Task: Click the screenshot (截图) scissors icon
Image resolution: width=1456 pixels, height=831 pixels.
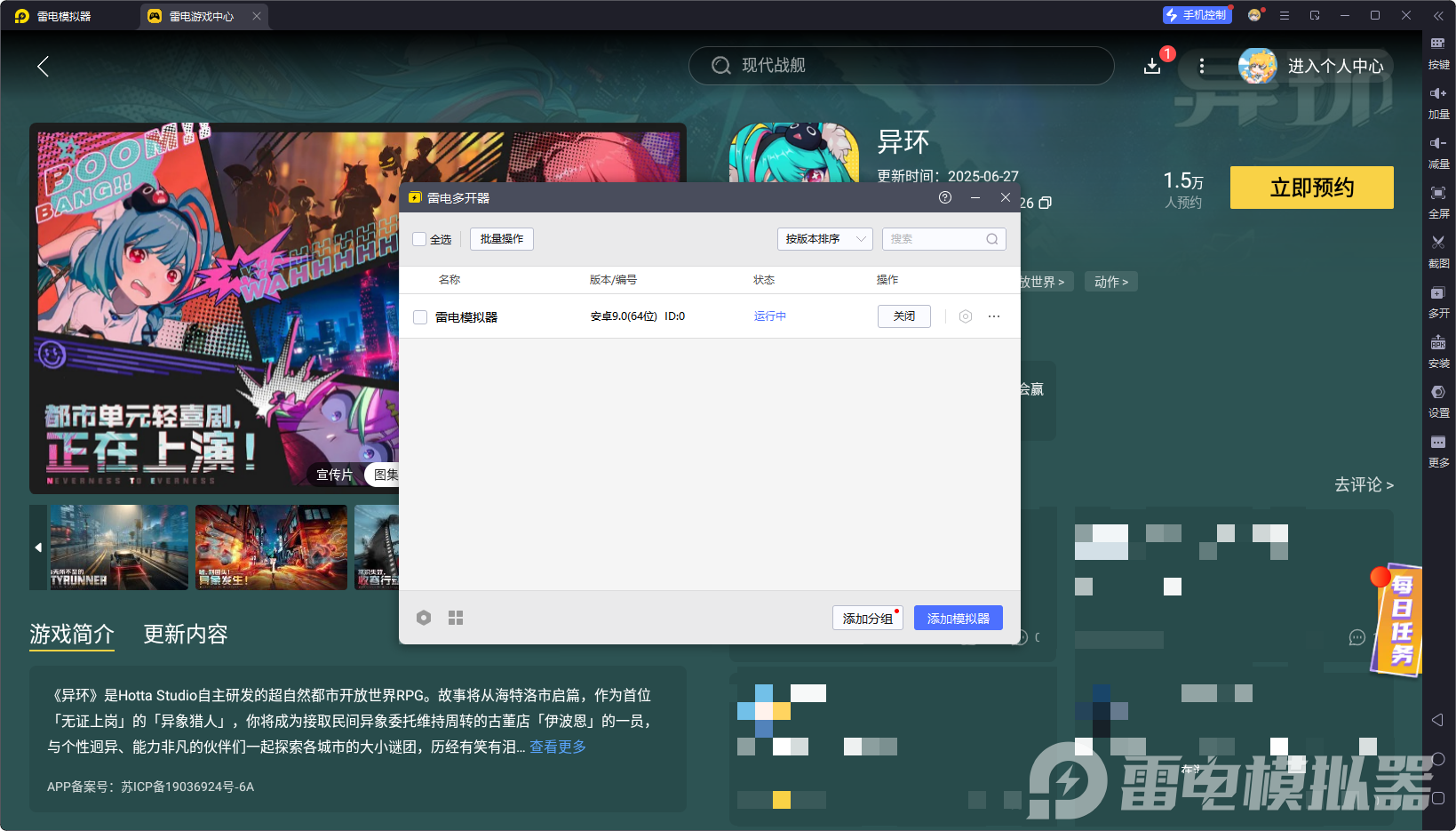Action: click(1437, 244)
